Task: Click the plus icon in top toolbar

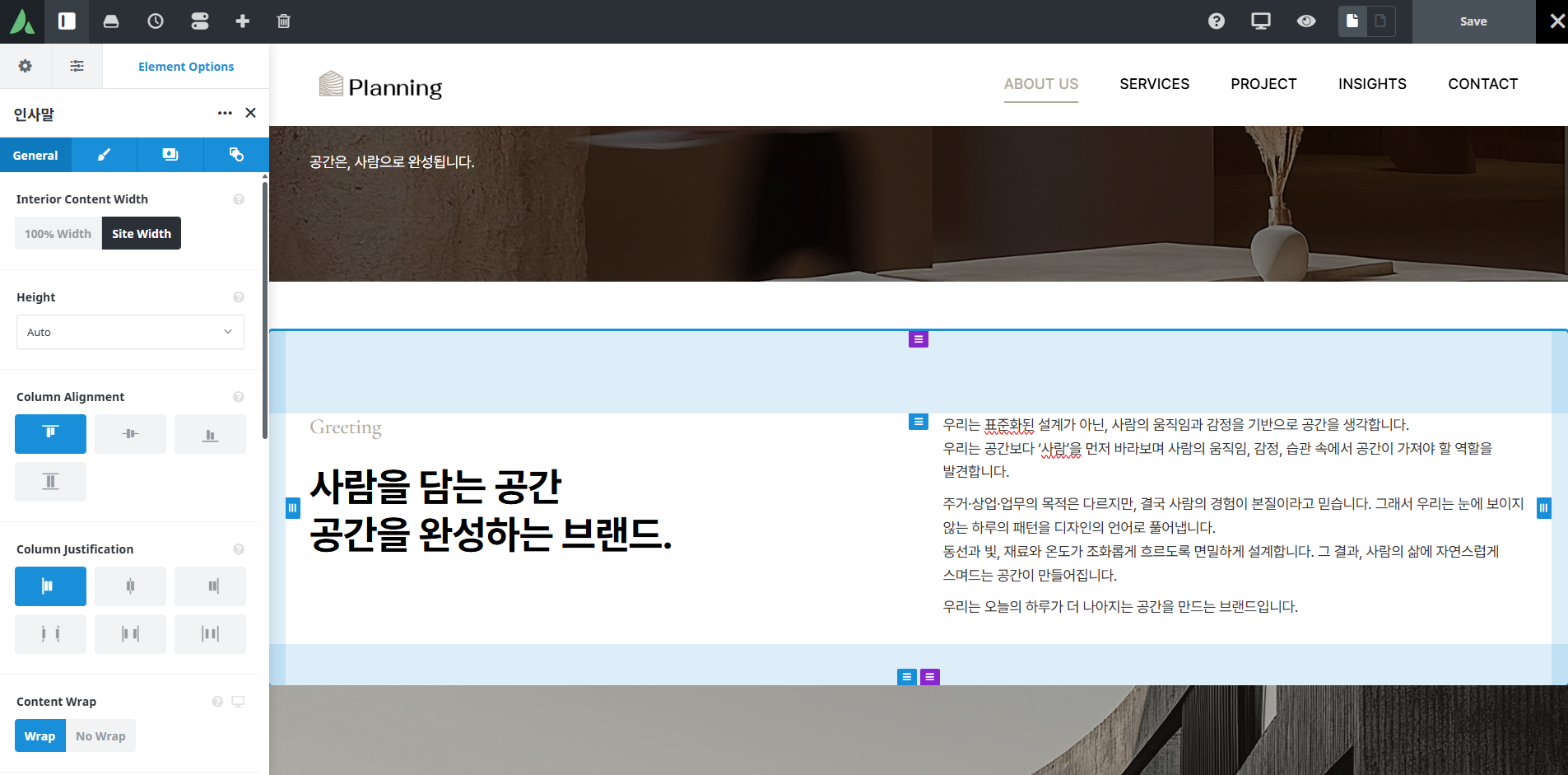Action: coord(242,21)
